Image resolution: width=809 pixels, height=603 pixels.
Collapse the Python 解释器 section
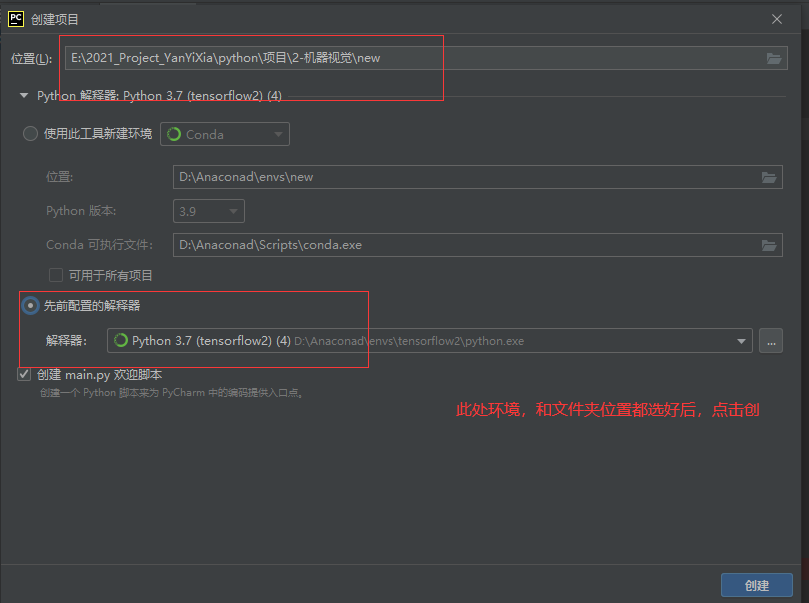coord(24,95)
